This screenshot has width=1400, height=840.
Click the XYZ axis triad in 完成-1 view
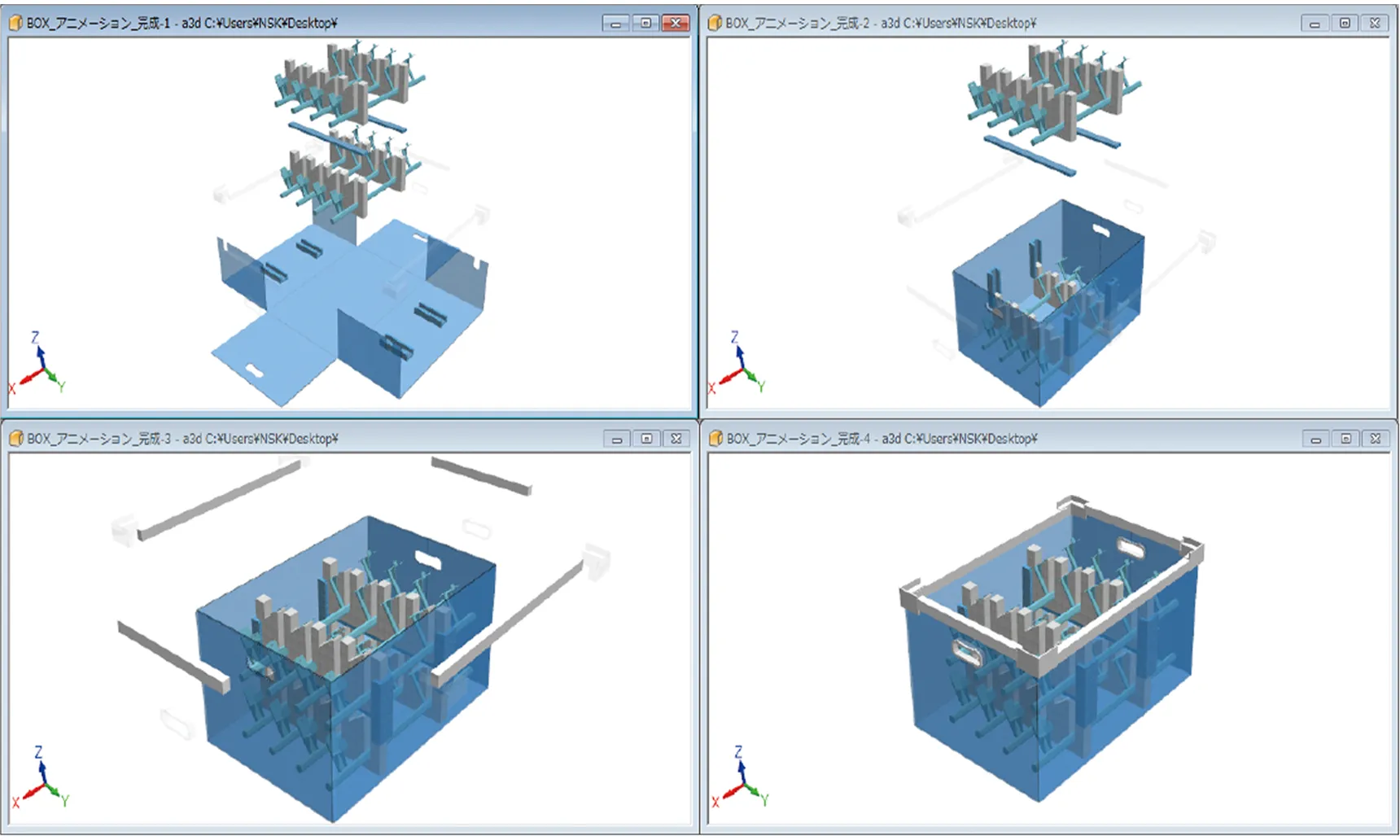(38, 365)
